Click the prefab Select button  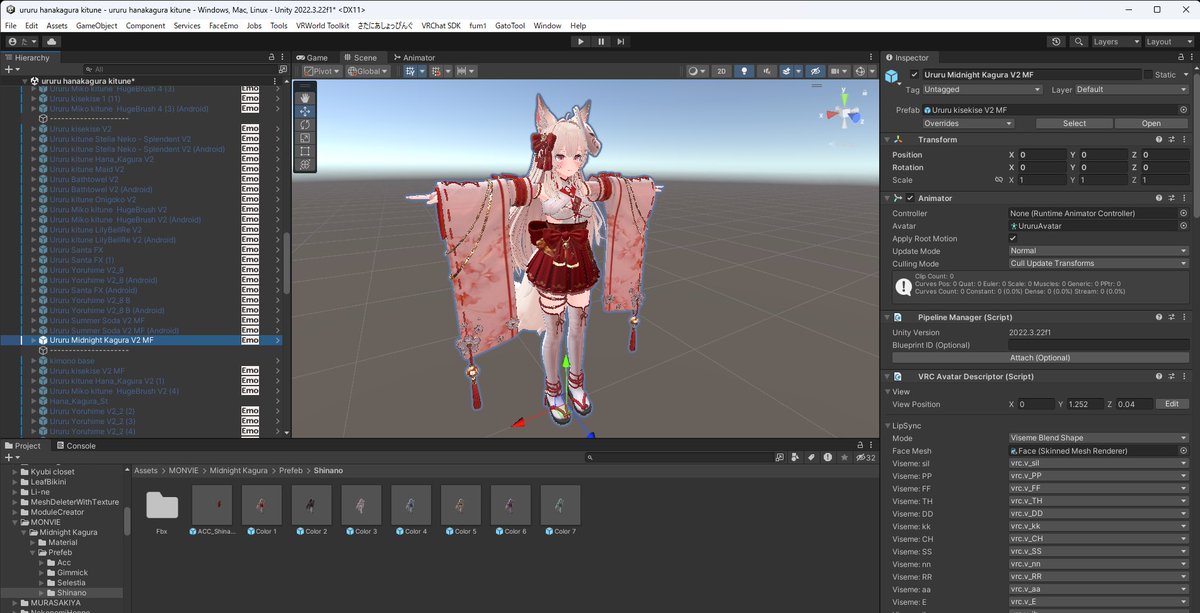1074,124
